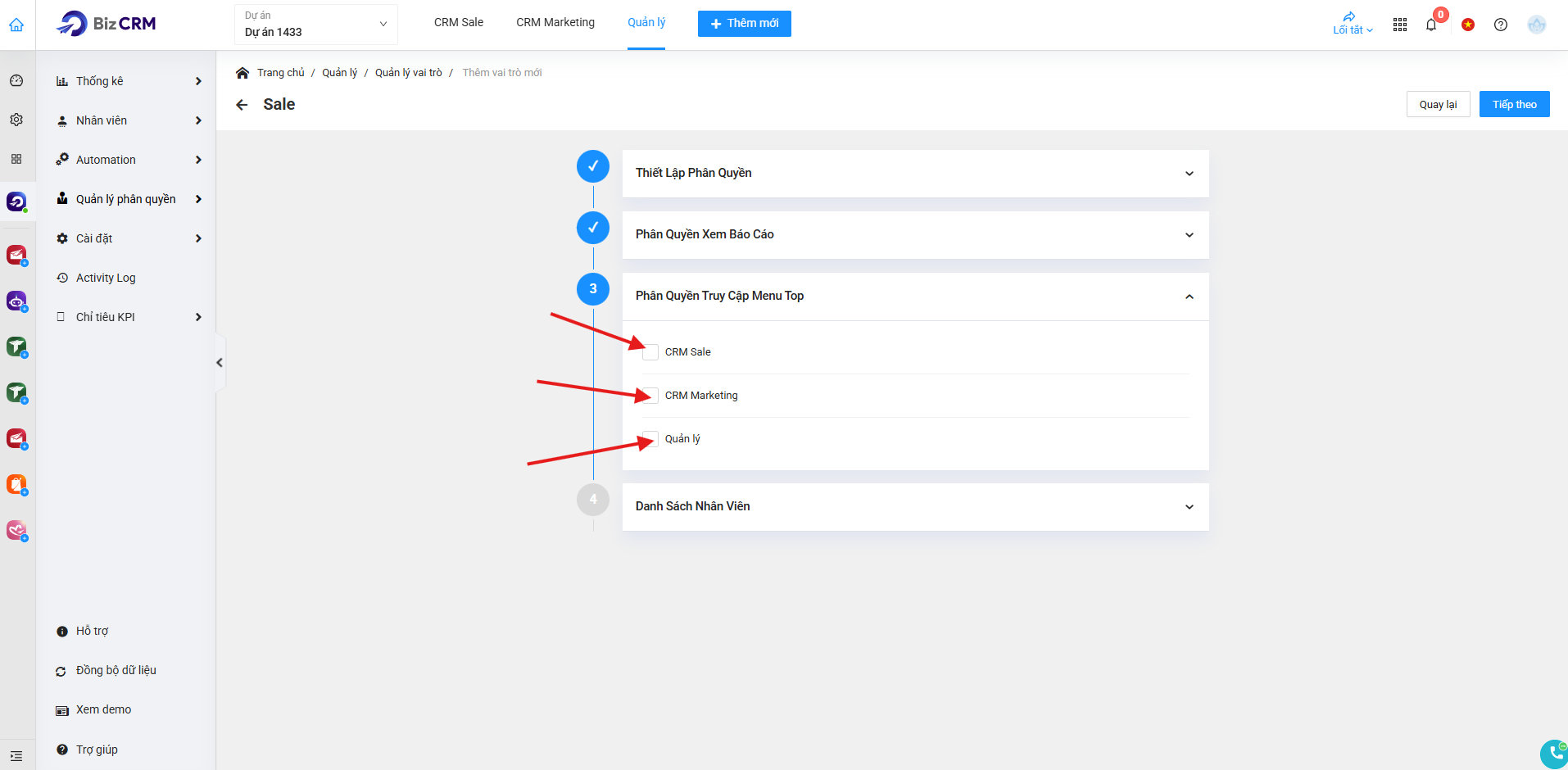Click the BizCRM logo
The image size is (1568, 770).
tap(106, 24)
